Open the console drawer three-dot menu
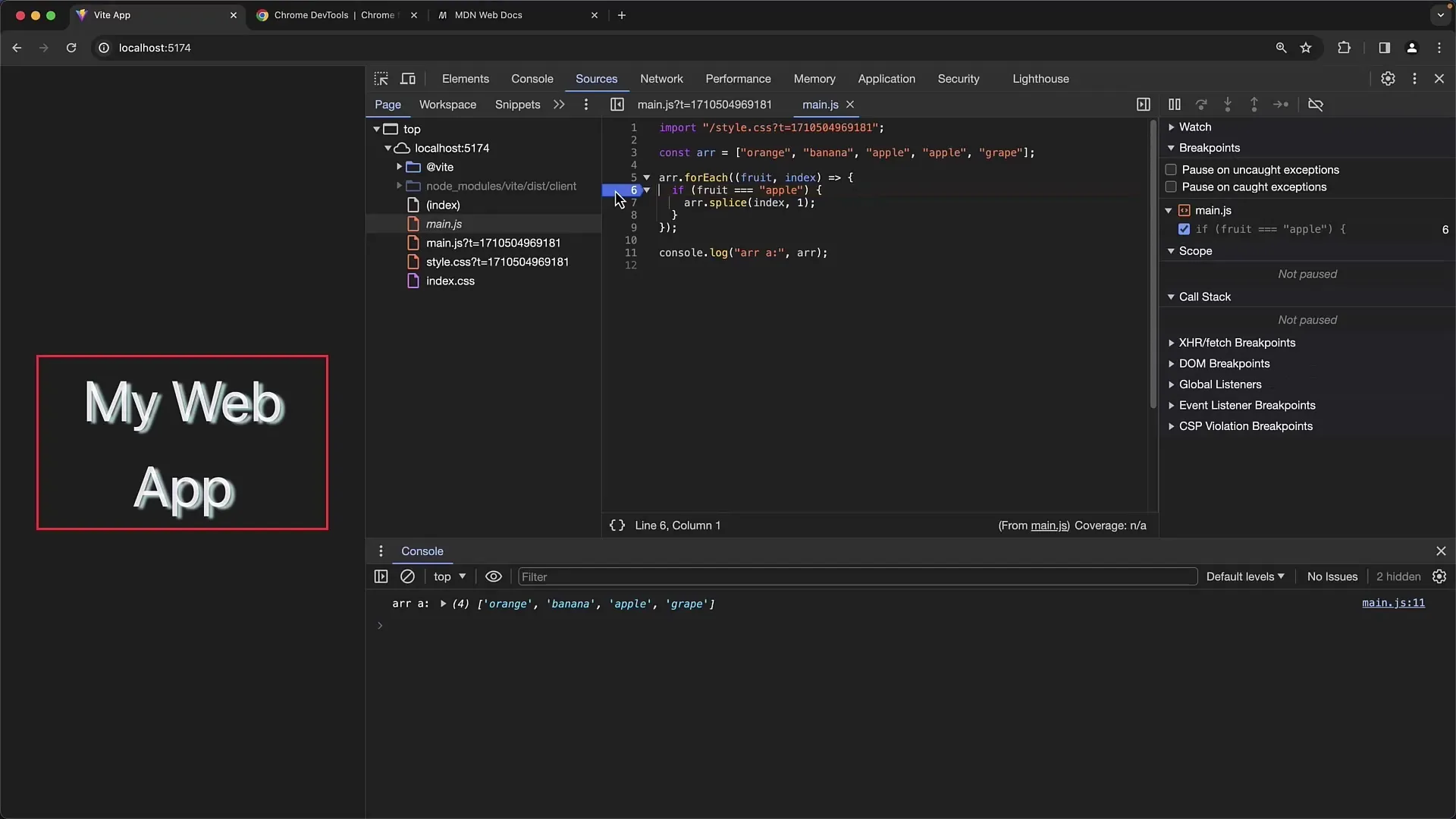Viewport: 1456px width, 819px height. pyautogui.click(x=381, y=551)
